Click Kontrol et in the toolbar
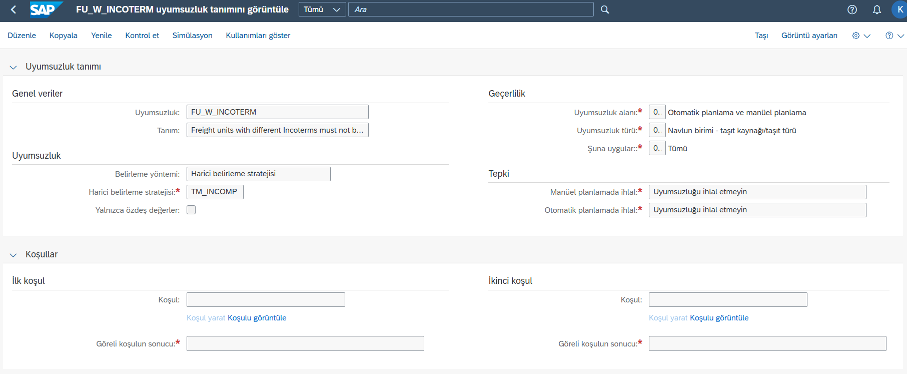 tap(142, 36)
